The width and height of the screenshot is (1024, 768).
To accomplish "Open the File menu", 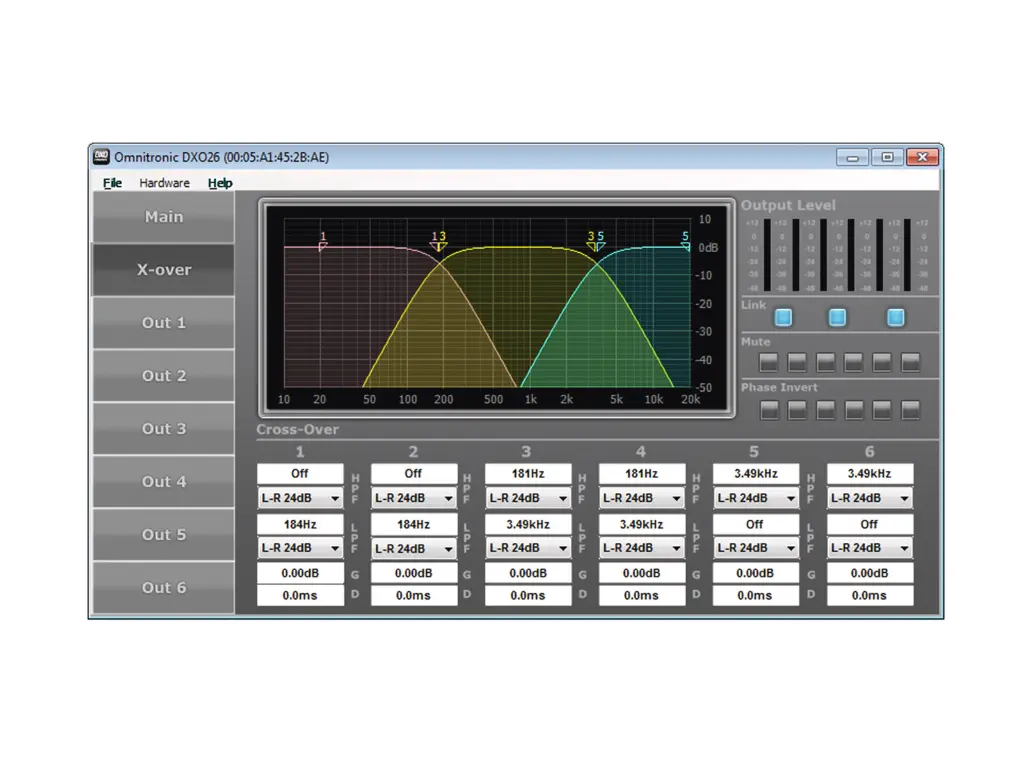I will pos(112,183).
